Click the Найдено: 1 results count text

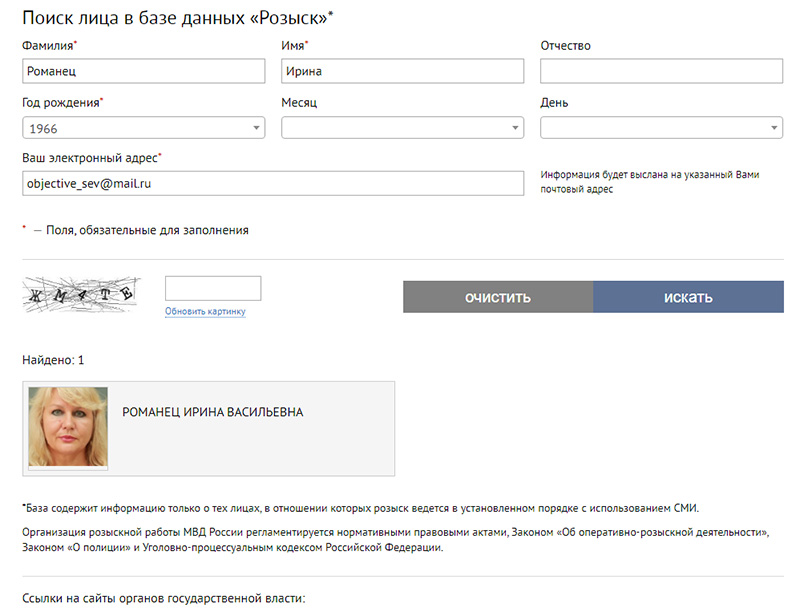point(53,360)
